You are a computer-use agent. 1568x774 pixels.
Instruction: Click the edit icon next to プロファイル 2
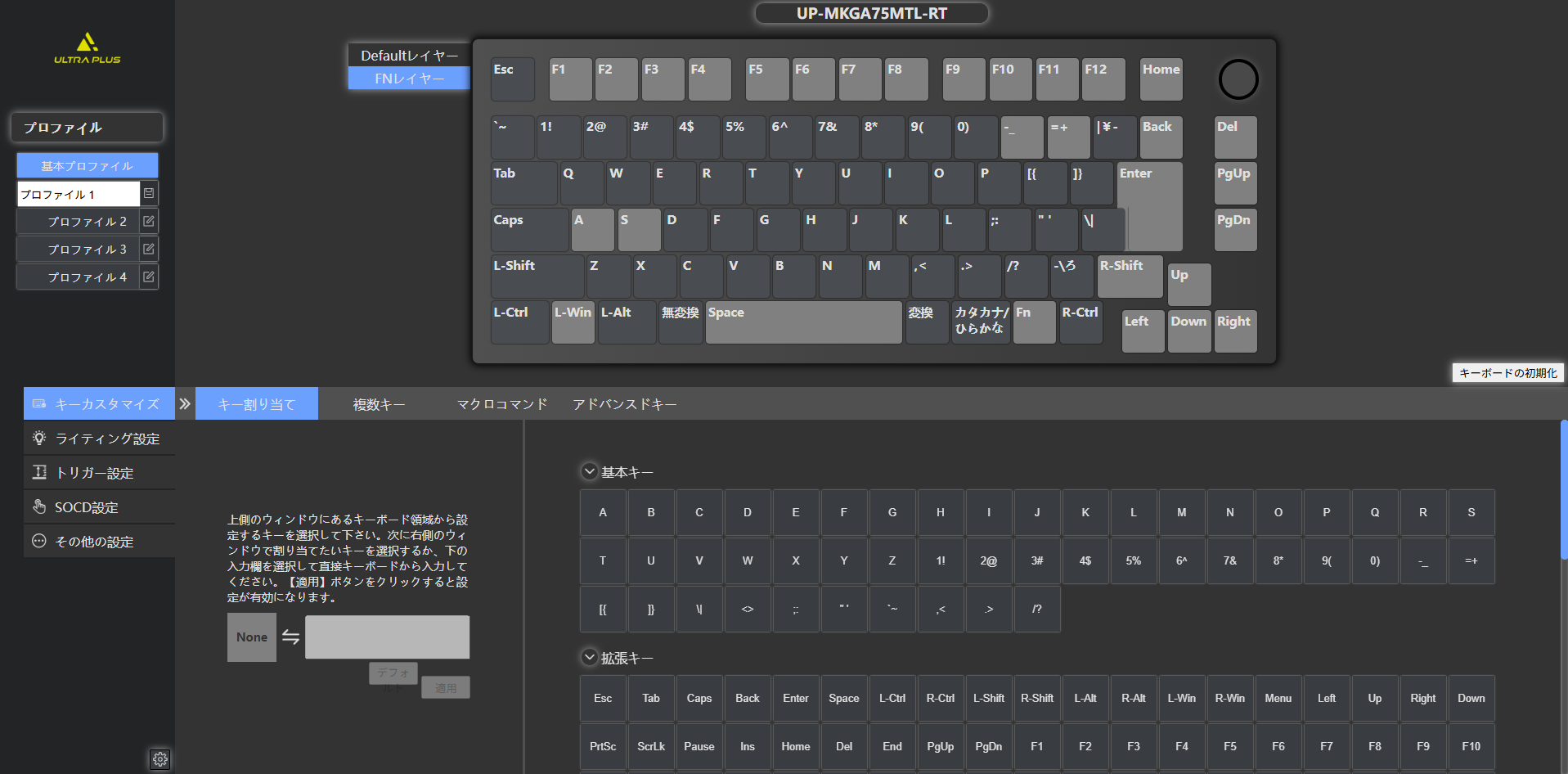pos(149,221)
